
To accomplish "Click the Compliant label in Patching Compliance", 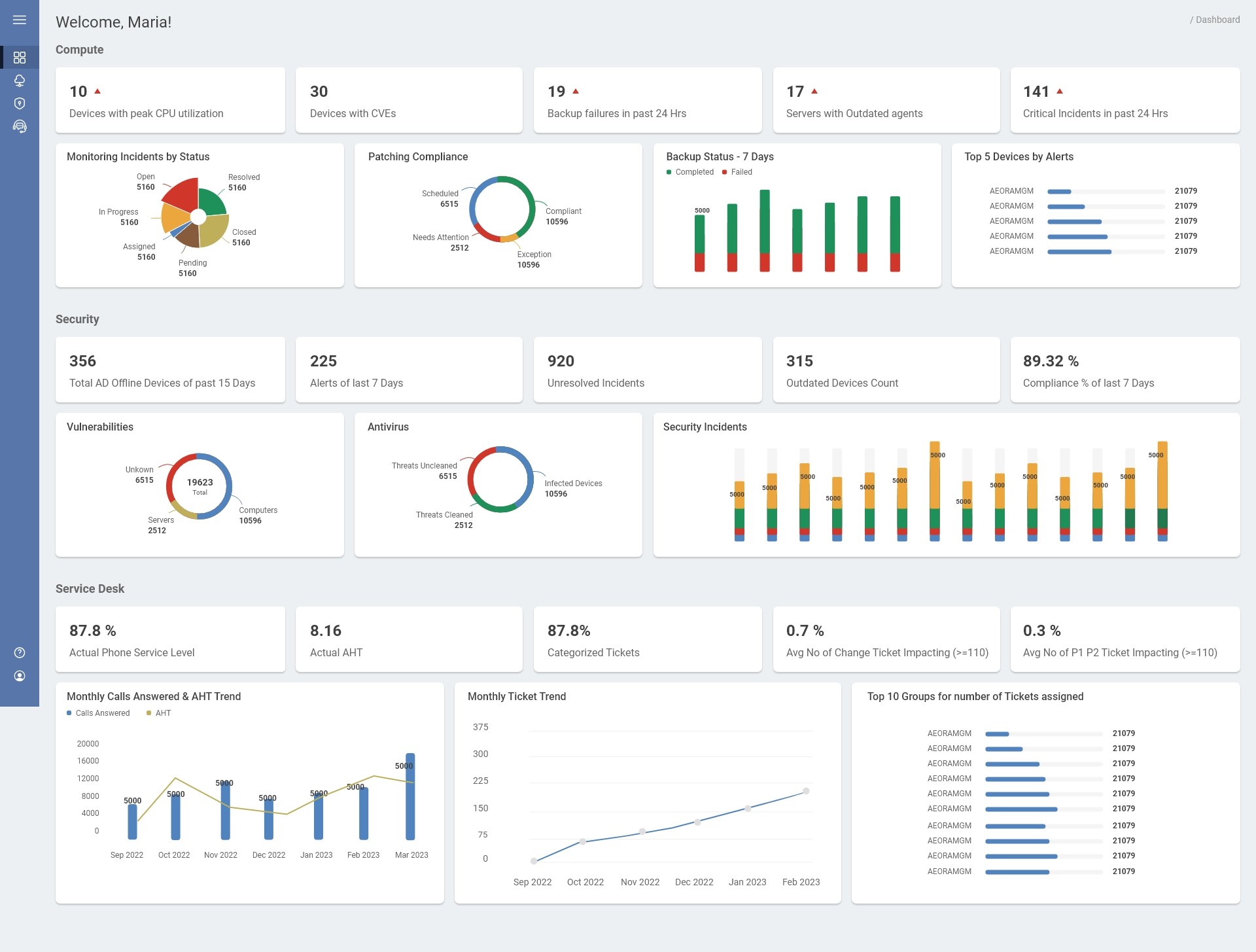I will tap(563, 211).
